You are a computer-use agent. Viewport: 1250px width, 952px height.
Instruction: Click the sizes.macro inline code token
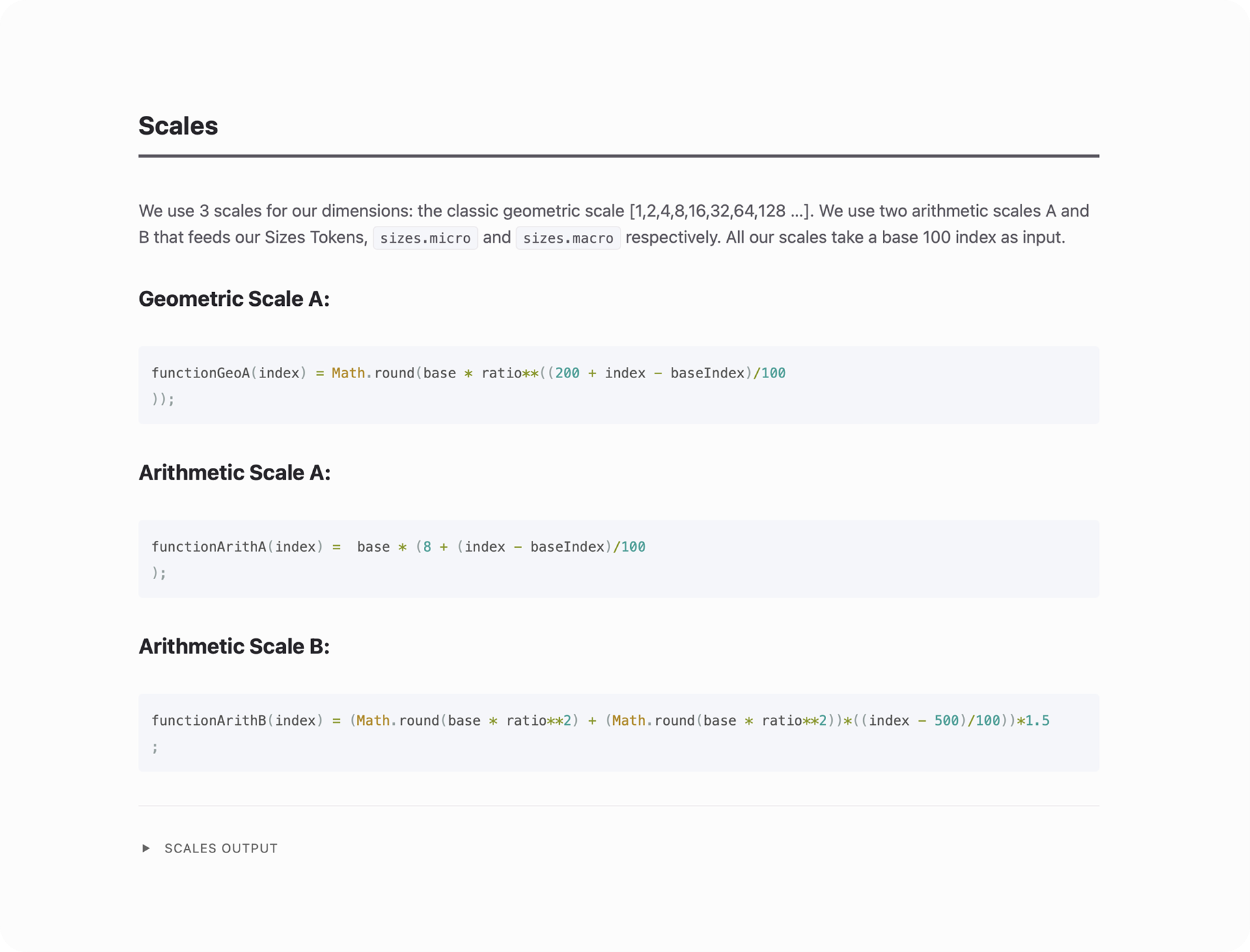[x=568, y=238]
